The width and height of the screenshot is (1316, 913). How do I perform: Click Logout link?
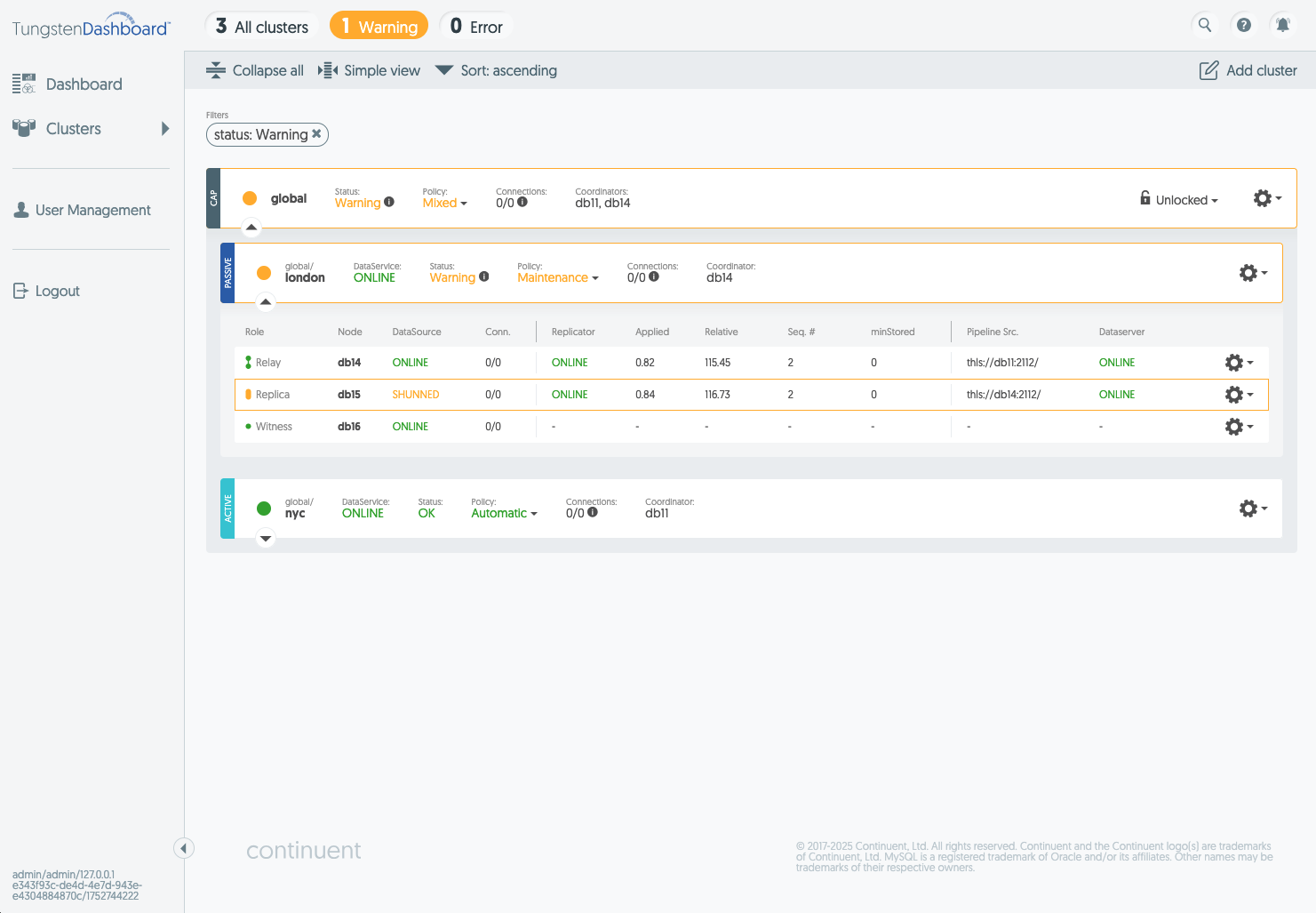click(x=57, y=291)
